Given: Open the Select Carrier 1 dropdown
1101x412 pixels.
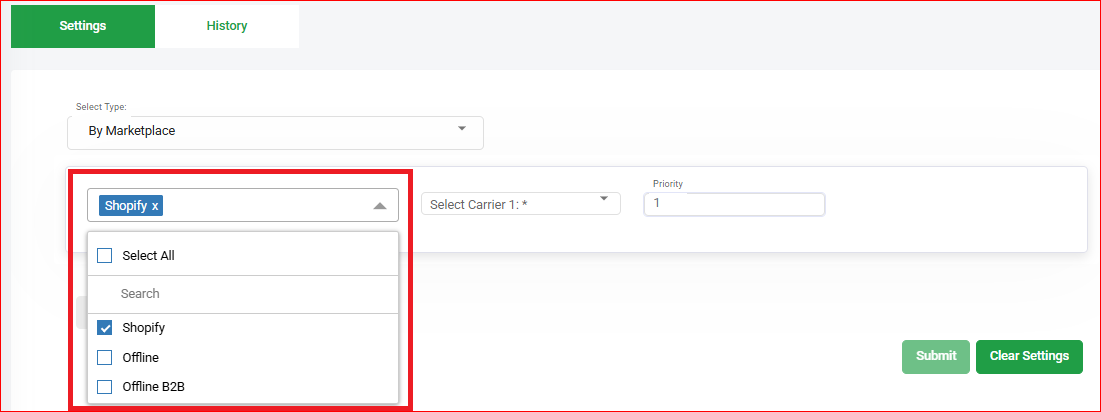Looking at the screenshot, I should point(520,204).
